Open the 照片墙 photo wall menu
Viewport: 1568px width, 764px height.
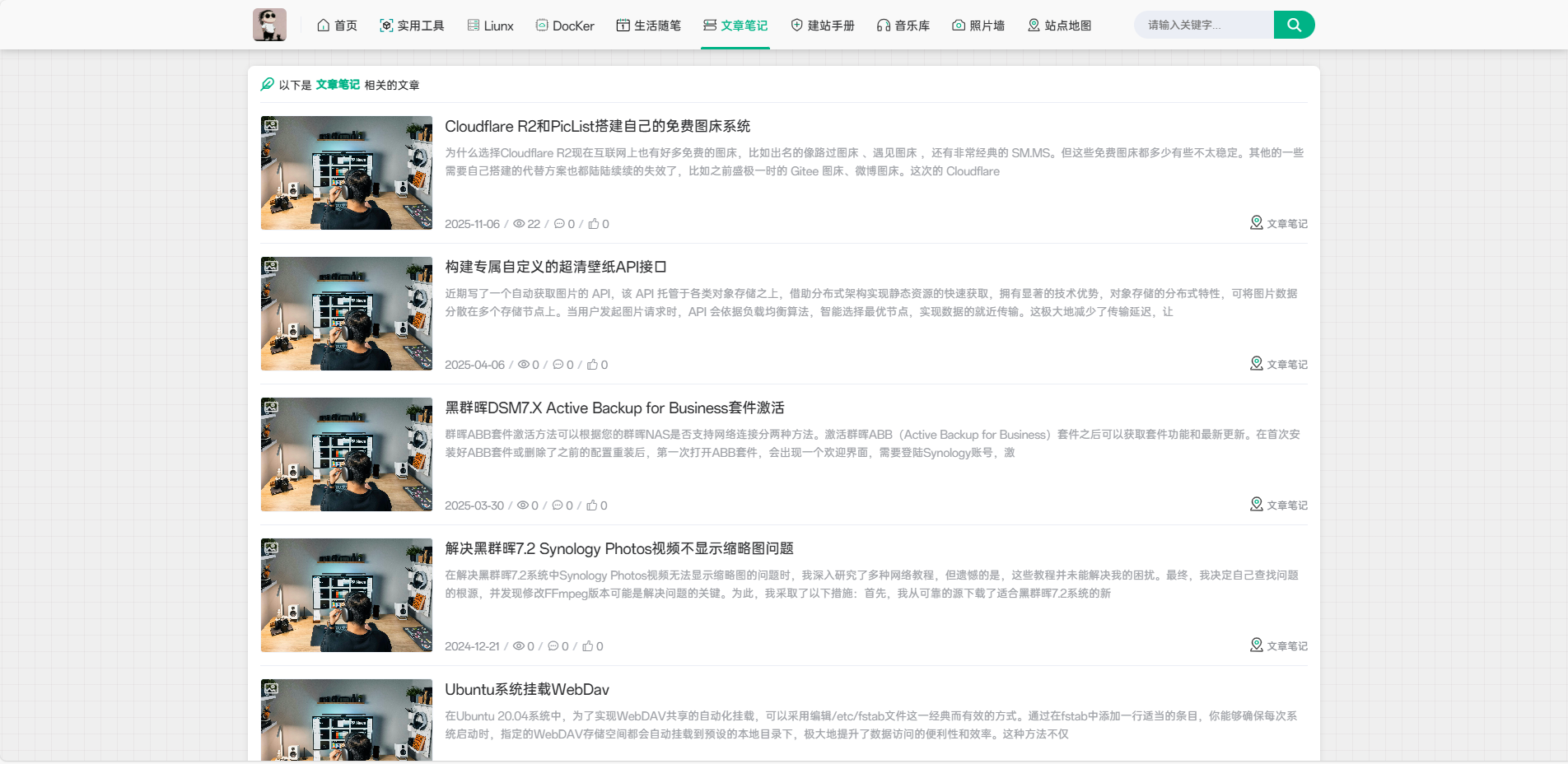pyautogui.click(x=978, y=26)
